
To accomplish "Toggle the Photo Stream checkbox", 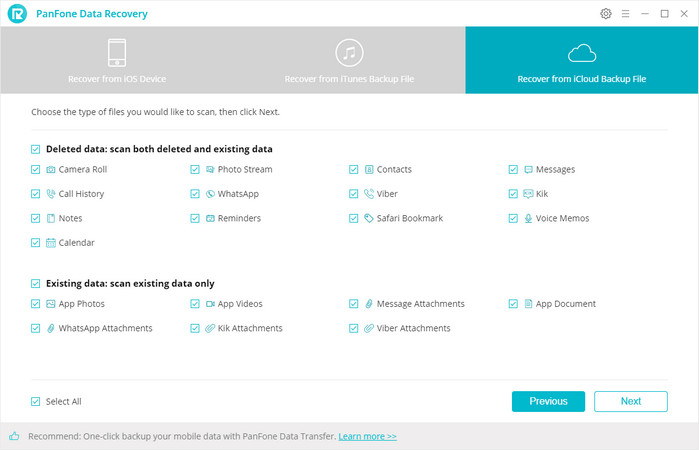I will click(195, 169).
